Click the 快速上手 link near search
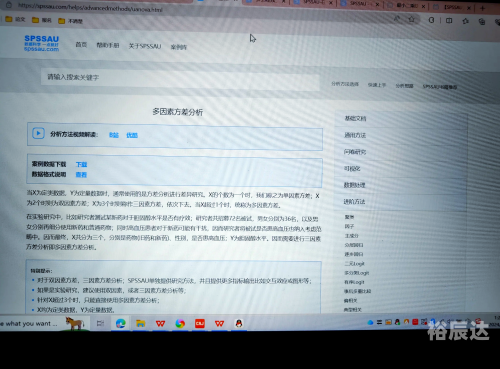Image resolution: width=500 pixels, height=369 pixels. point(377,85)
